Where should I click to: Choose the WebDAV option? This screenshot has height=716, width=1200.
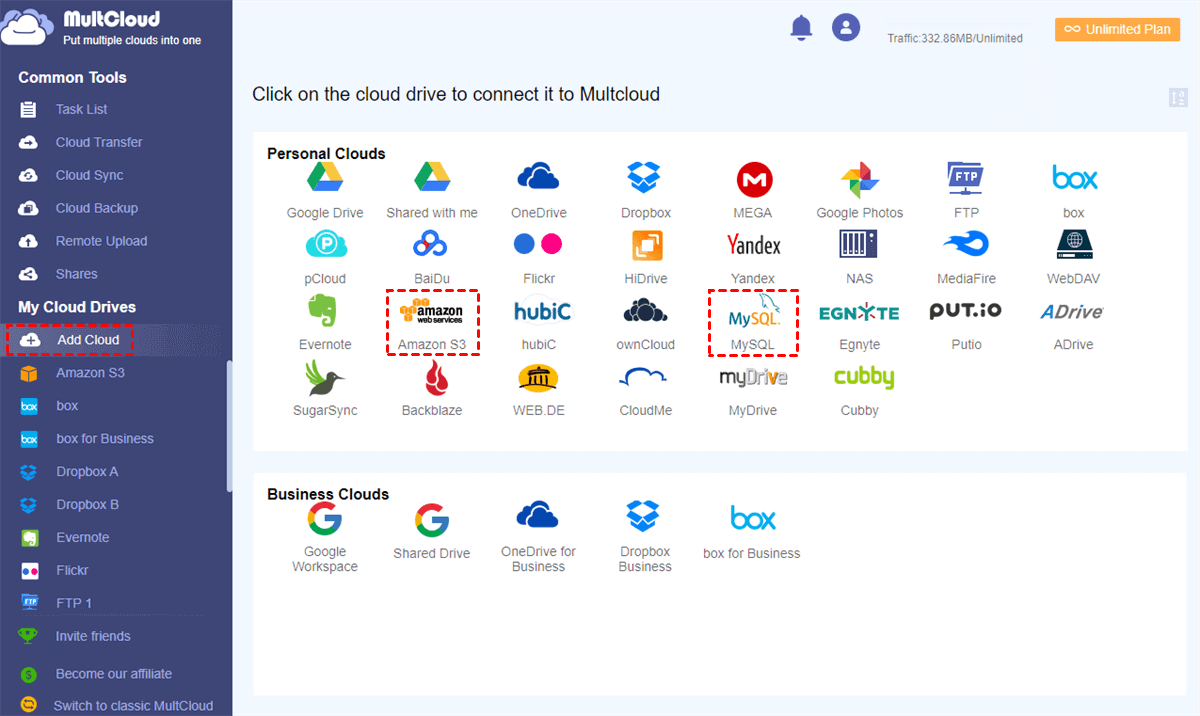[x=1074, y=256]
